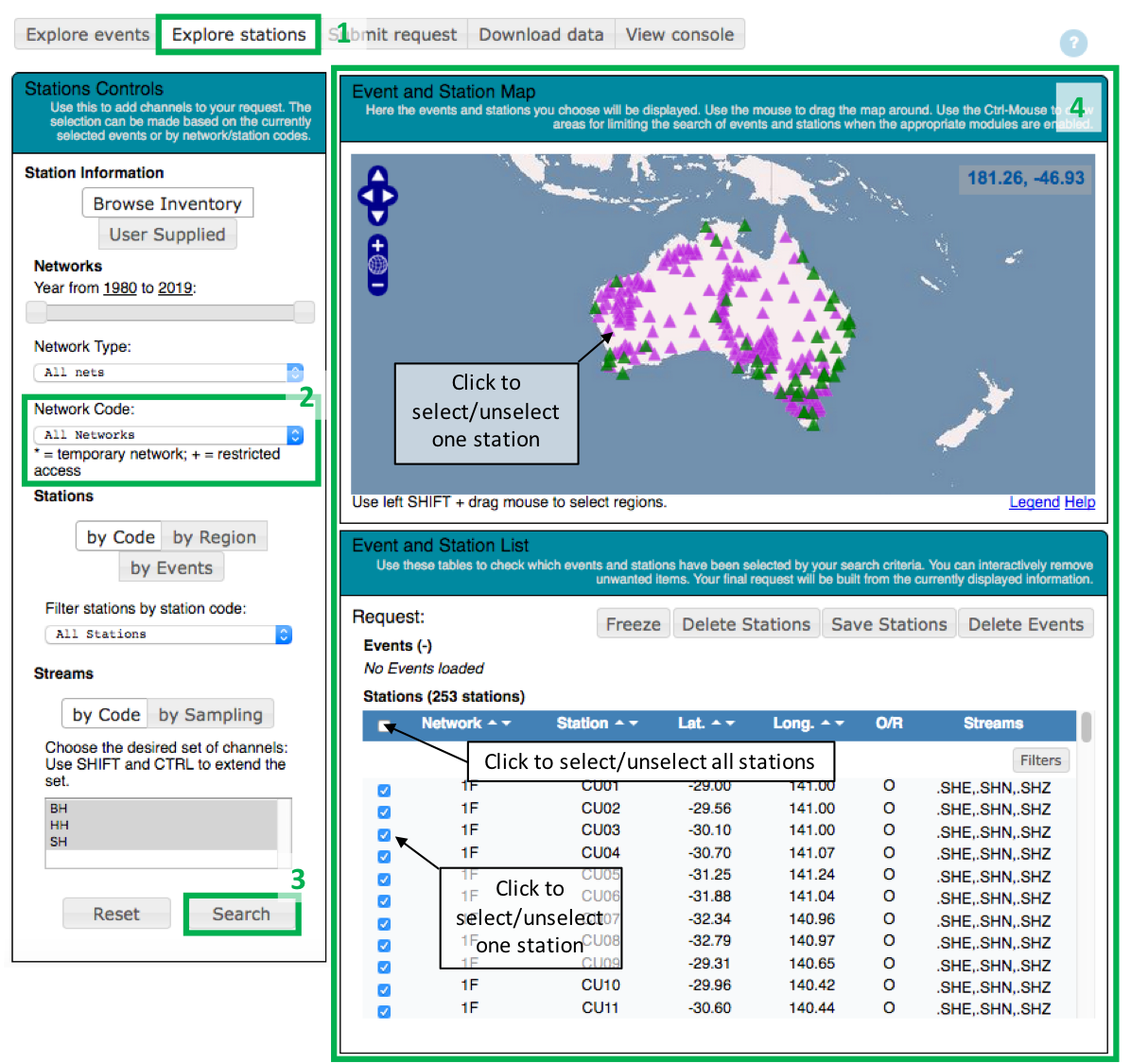Zoom out on the map with the minus icon

[377, 285]
